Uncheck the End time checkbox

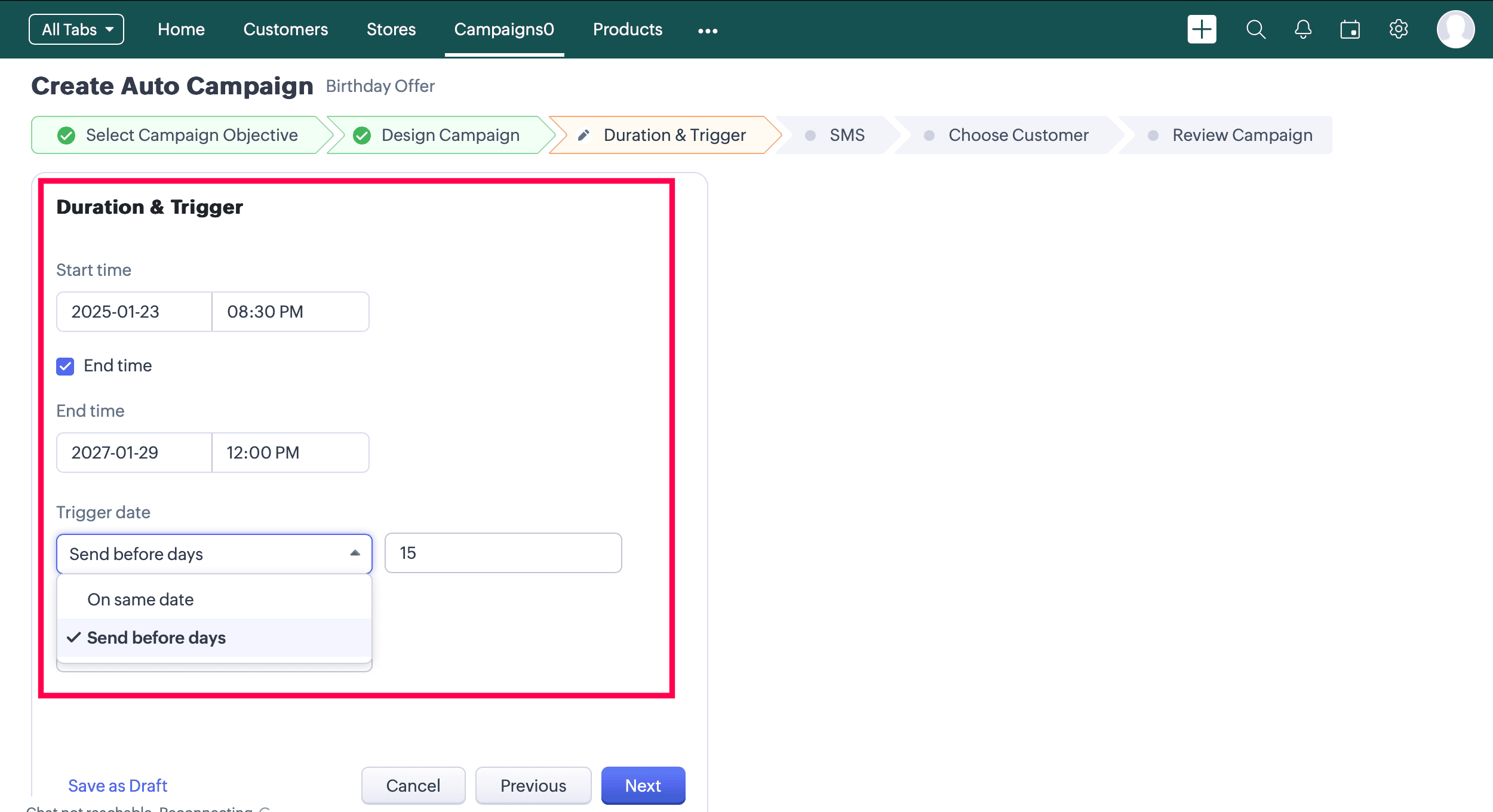coord(65,366)
